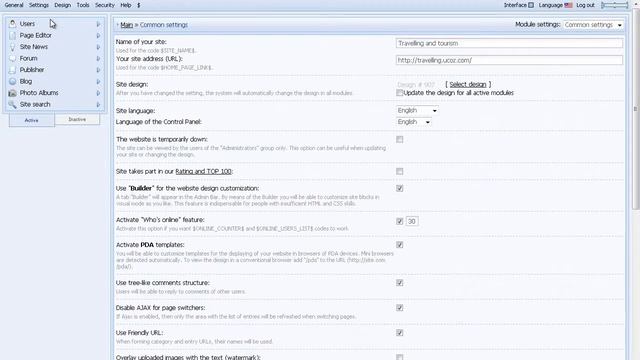Open the Settings menu
Viewport: 640px width, 360px height.
pyautogui.click(x=39, y=5)
